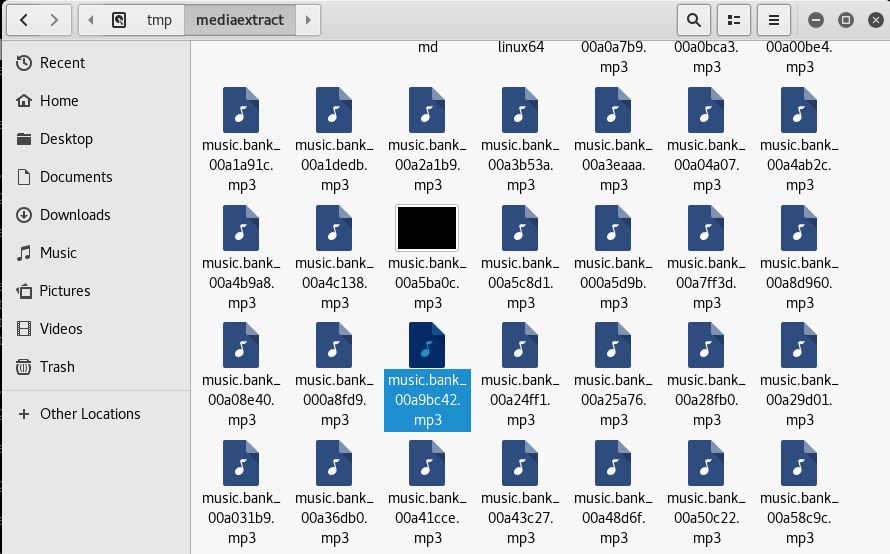Select the black thumbnail file music.bank_00a5ba0c.mp3
Viewport: 890px width, 554px height.
coord(427,228)
